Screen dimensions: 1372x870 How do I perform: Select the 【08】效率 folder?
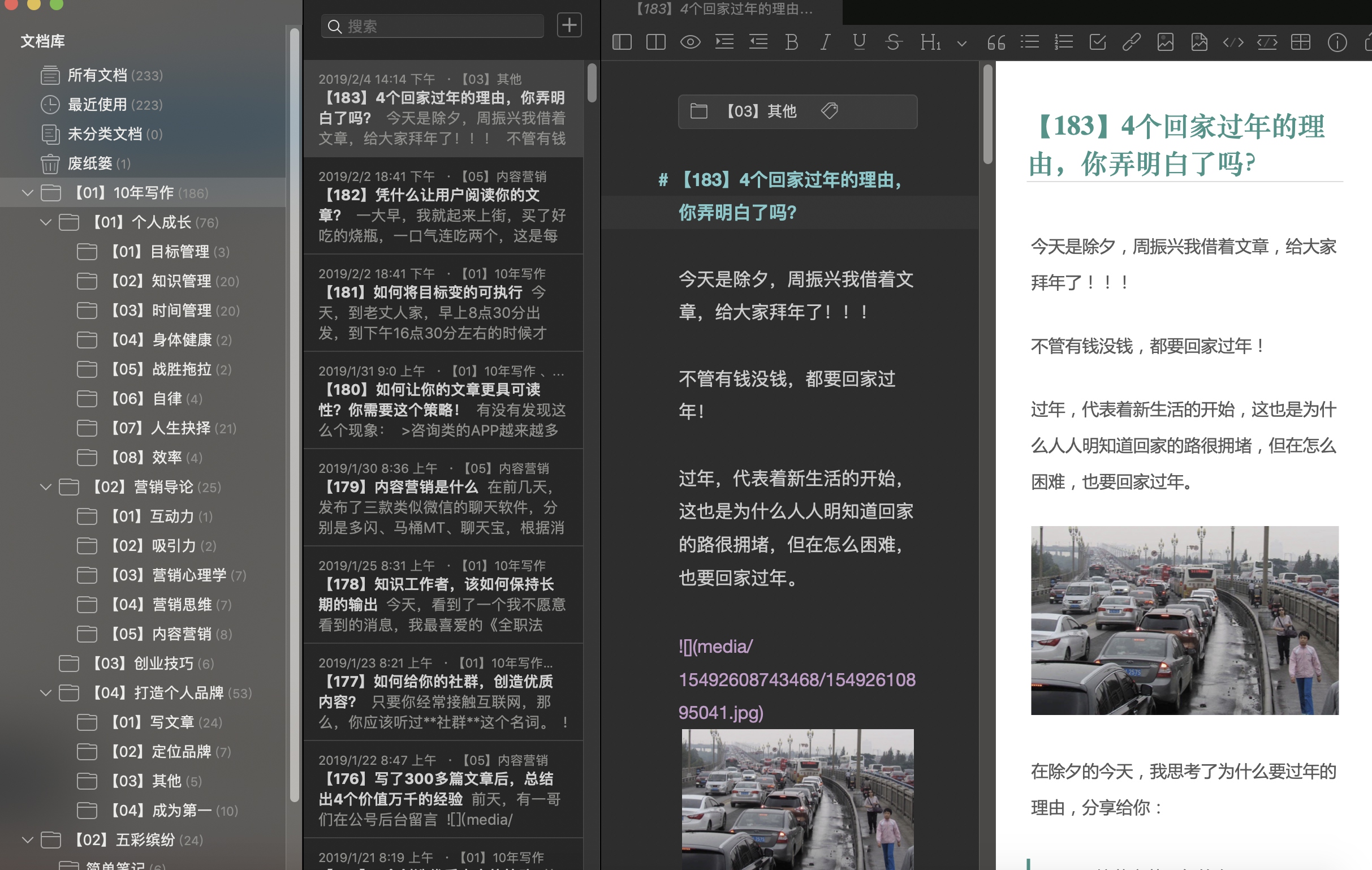pos(143,458)
